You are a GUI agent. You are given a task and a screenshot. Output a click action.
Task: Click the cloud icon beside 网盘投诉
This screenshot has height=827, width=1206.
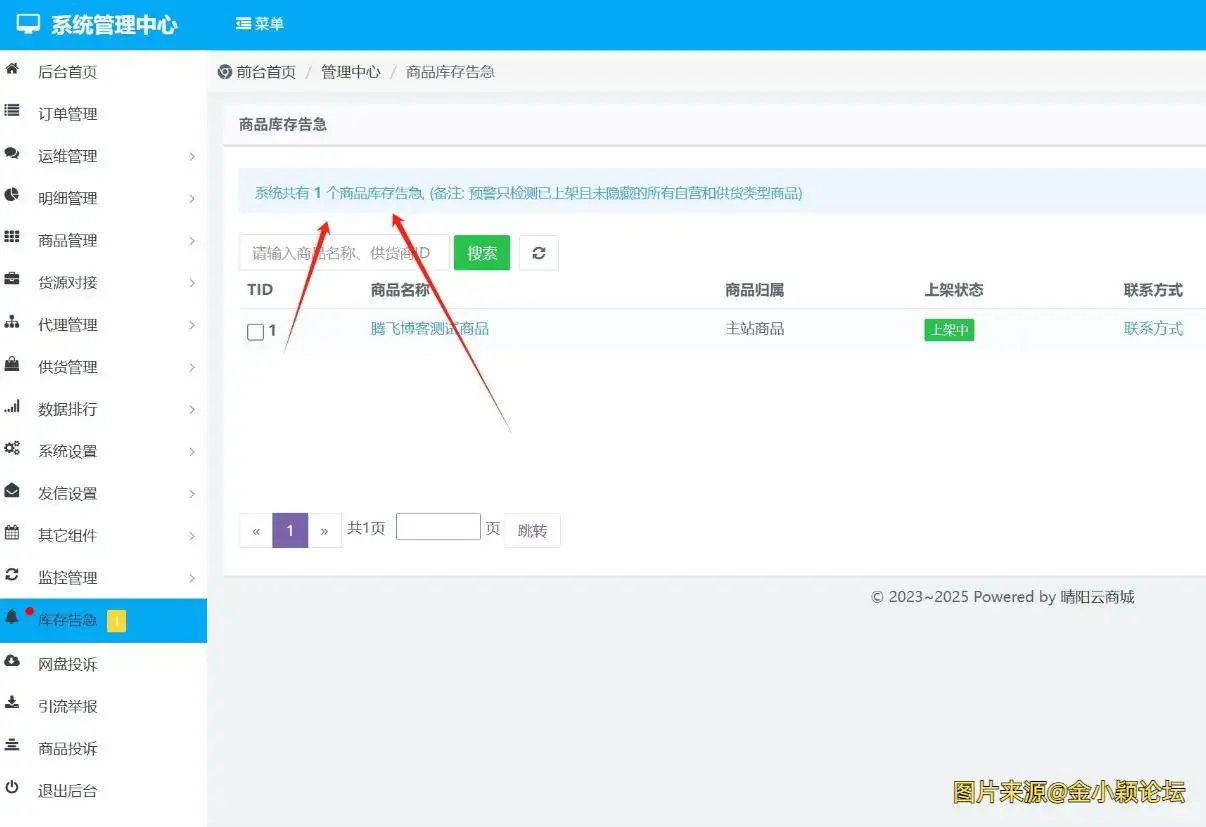coord(12,662)
